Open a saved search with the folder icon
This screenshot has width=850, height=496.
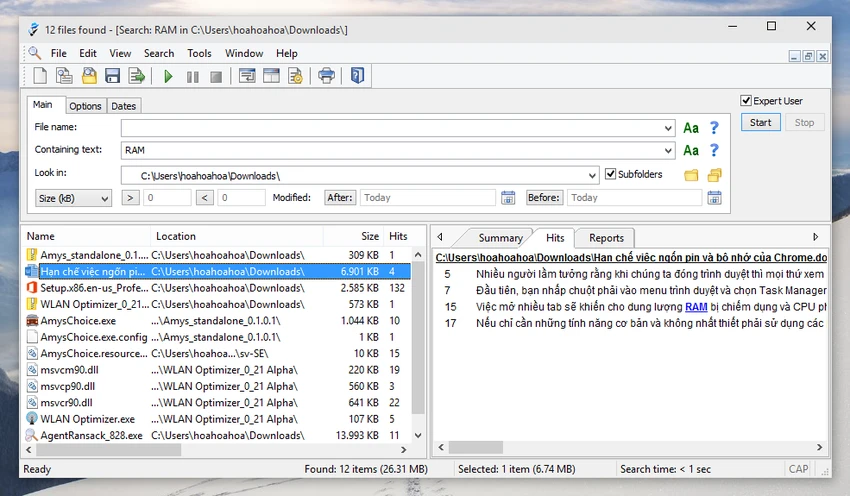(89, 76)
